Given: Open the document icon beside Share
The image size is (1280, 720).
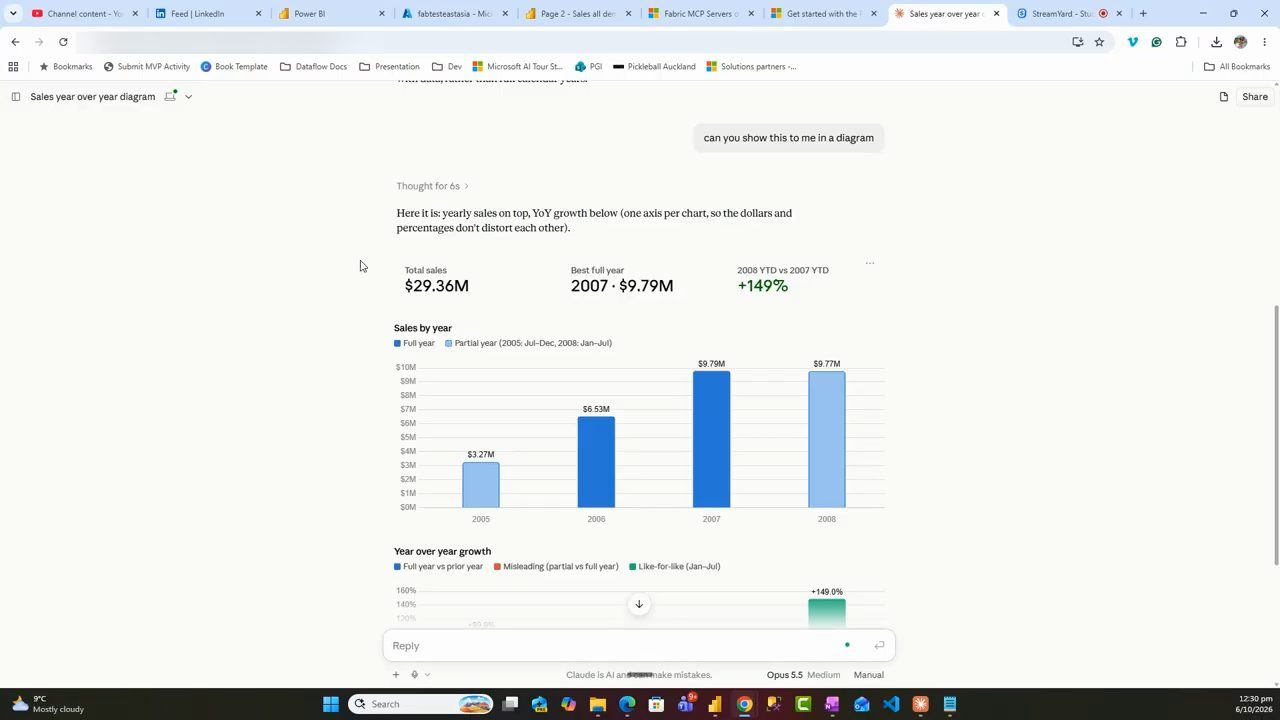Looking at the screenshot, I should pos(1223,97).
